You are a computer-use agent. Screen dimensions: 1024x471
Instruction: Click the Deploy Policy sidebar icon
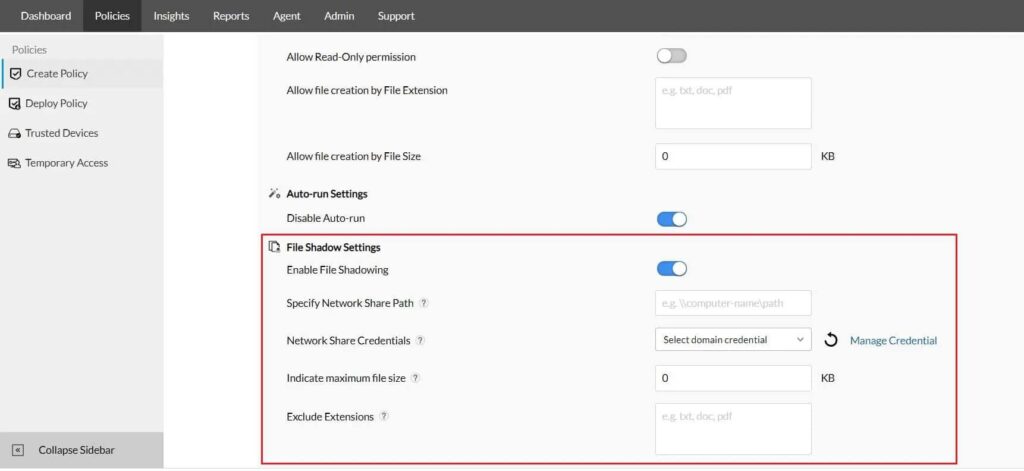tap(14, 103)
